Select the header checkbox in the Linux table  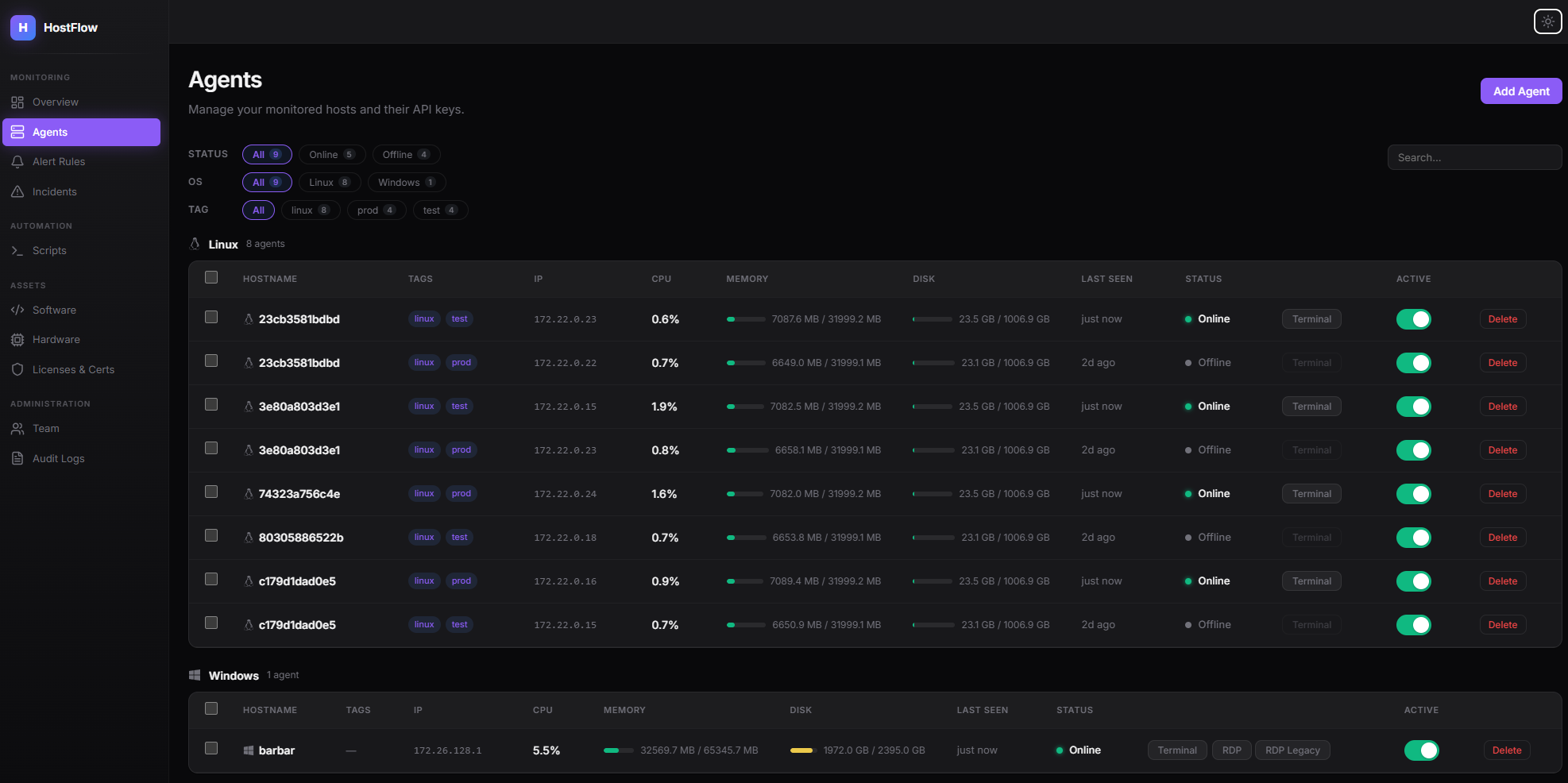(x=211, y=277)
